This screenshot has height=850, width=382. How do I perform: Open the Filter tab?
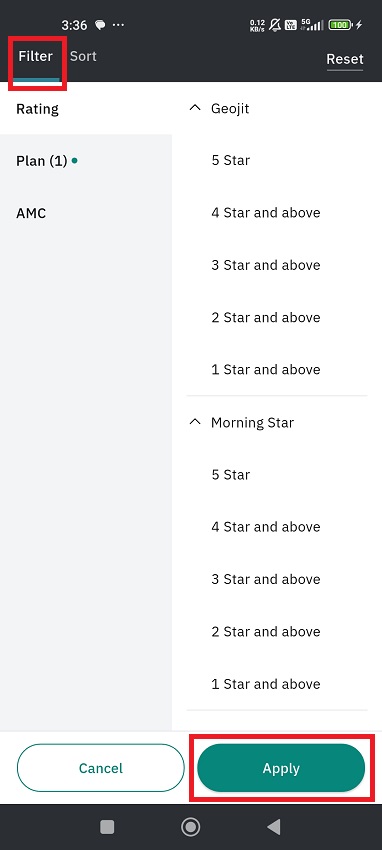coord(36,56)
